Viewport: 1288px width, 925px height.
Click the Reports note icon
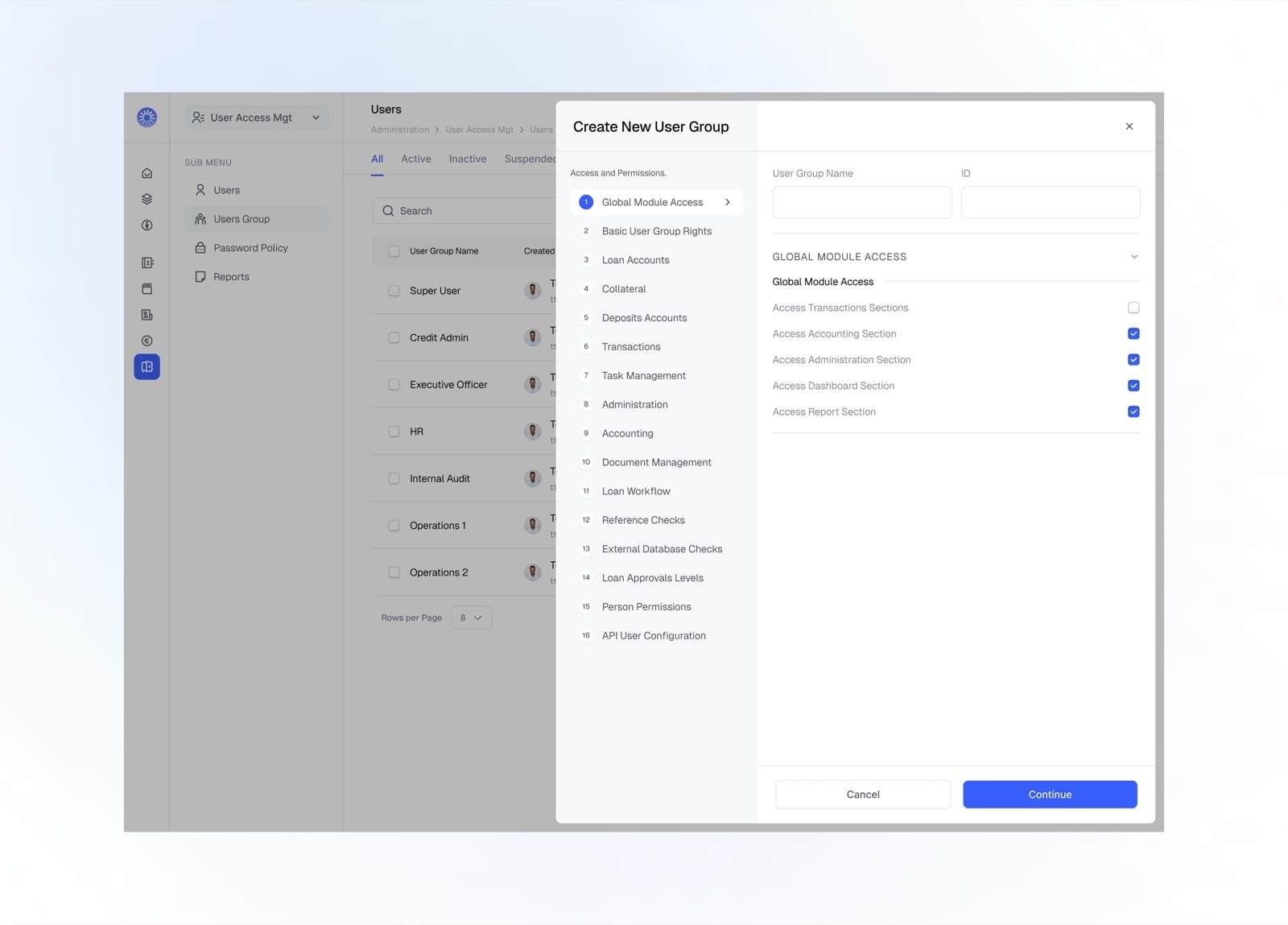pyautogui.click(x=200, y=277)
